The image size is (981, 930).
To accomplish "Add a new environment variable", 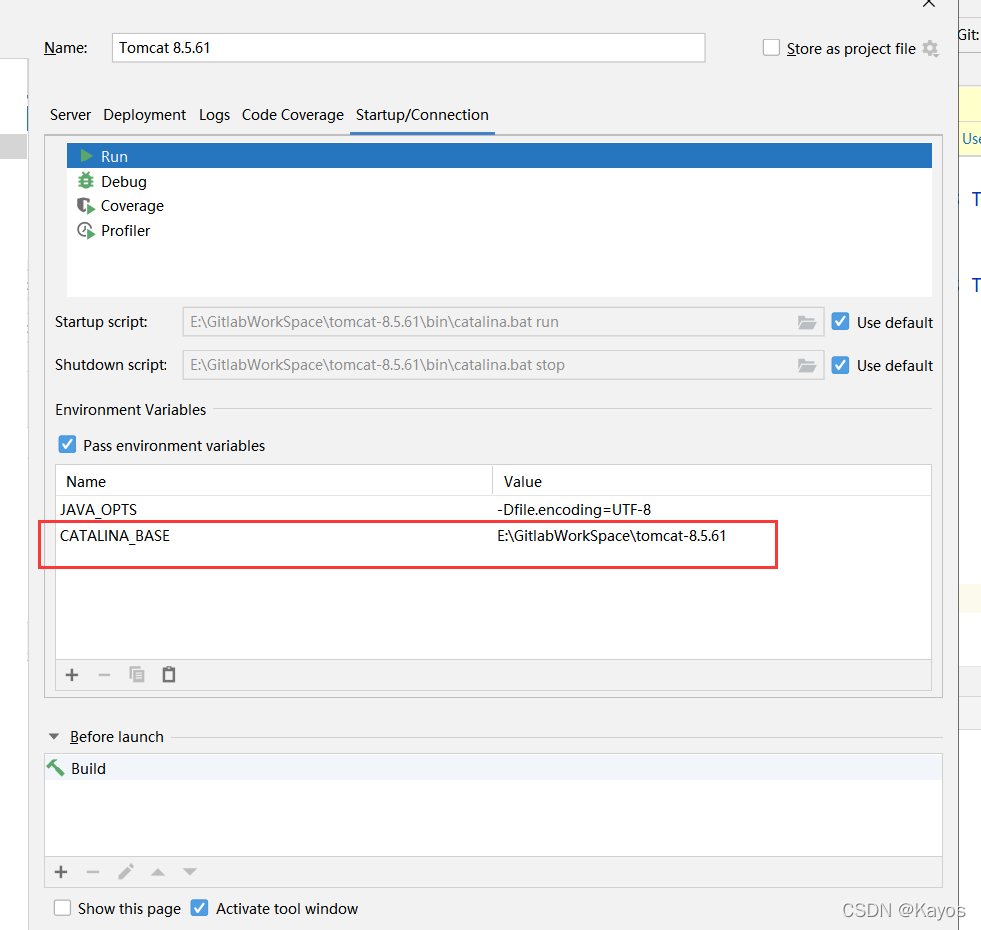I will [71, 674].
